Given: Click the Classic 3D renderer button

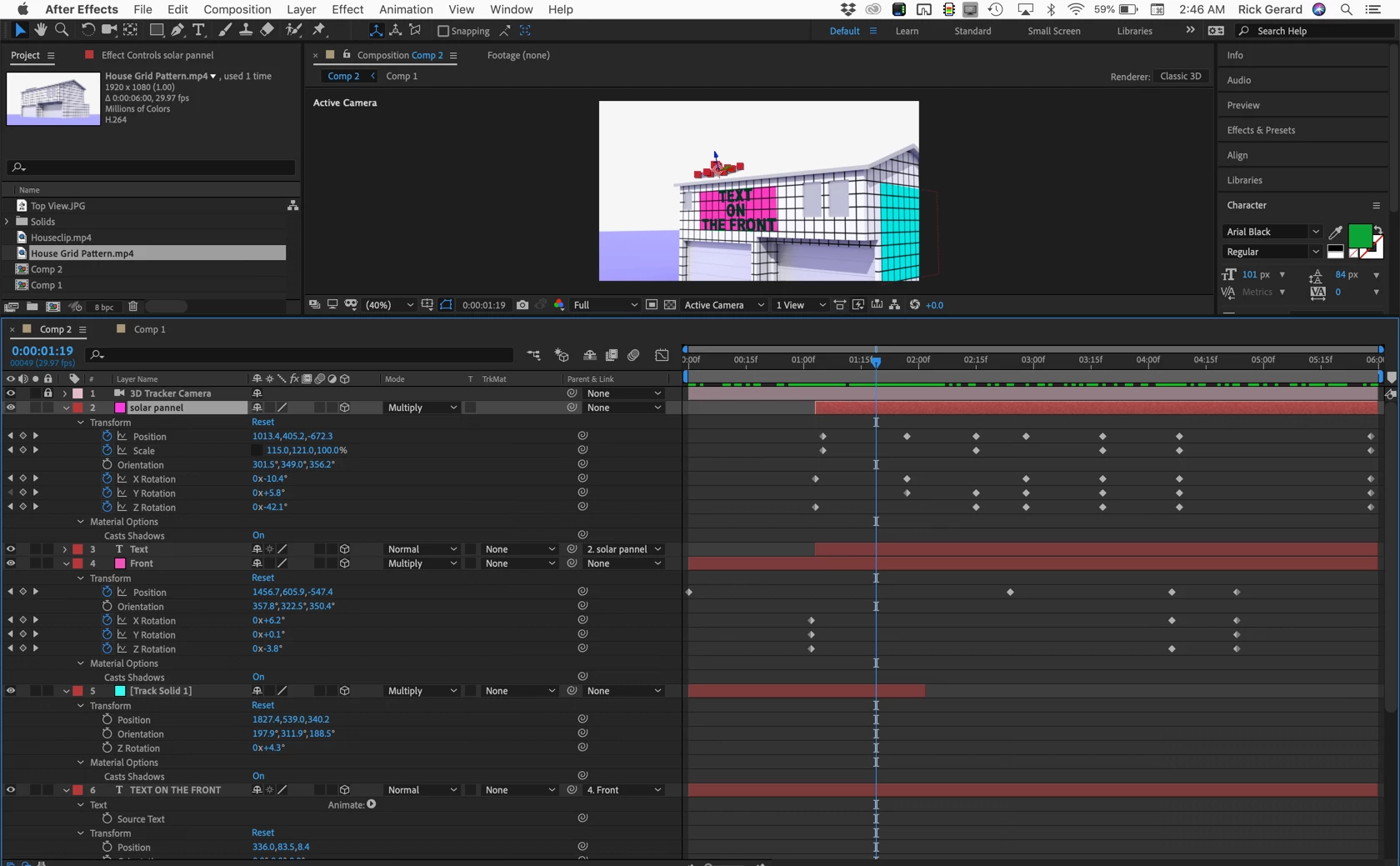Looking at the screenshot, I should tap(1181, 76).
